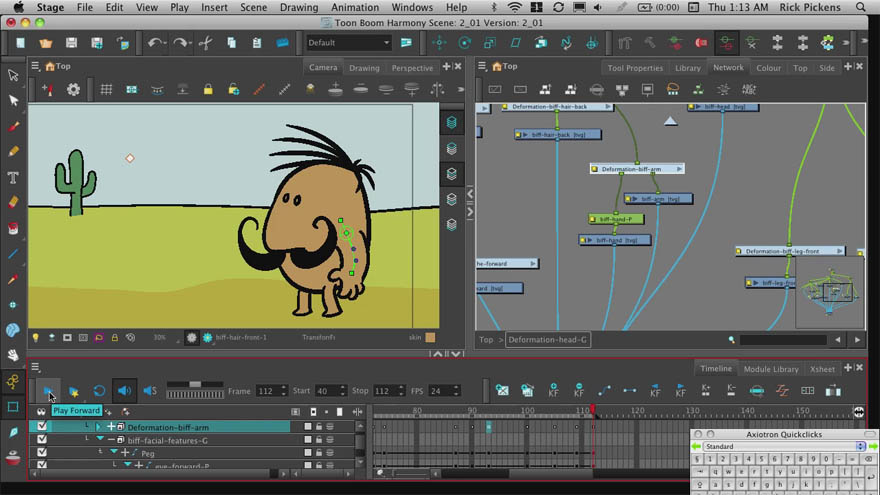
Task: Click the New Scene icon in top toolbar
Action: 20,43
